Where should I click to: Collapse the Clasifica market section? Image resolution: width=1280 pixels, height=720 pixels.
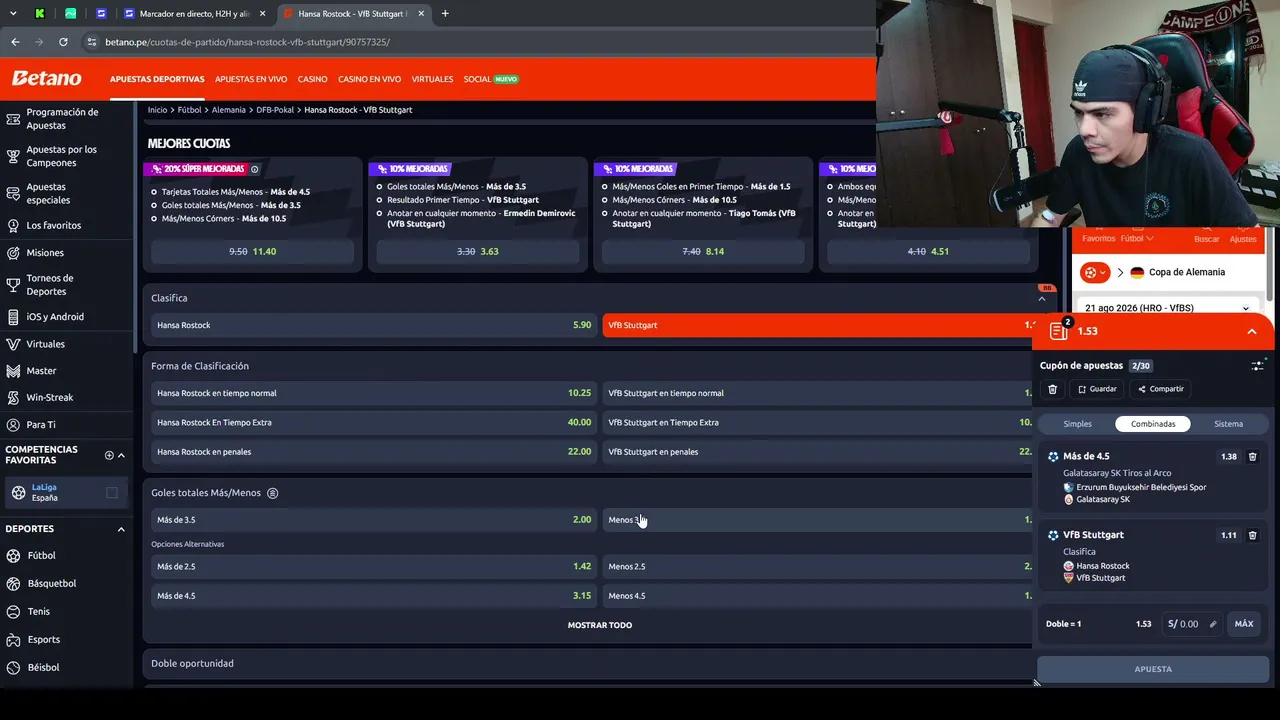(1041, 298)
